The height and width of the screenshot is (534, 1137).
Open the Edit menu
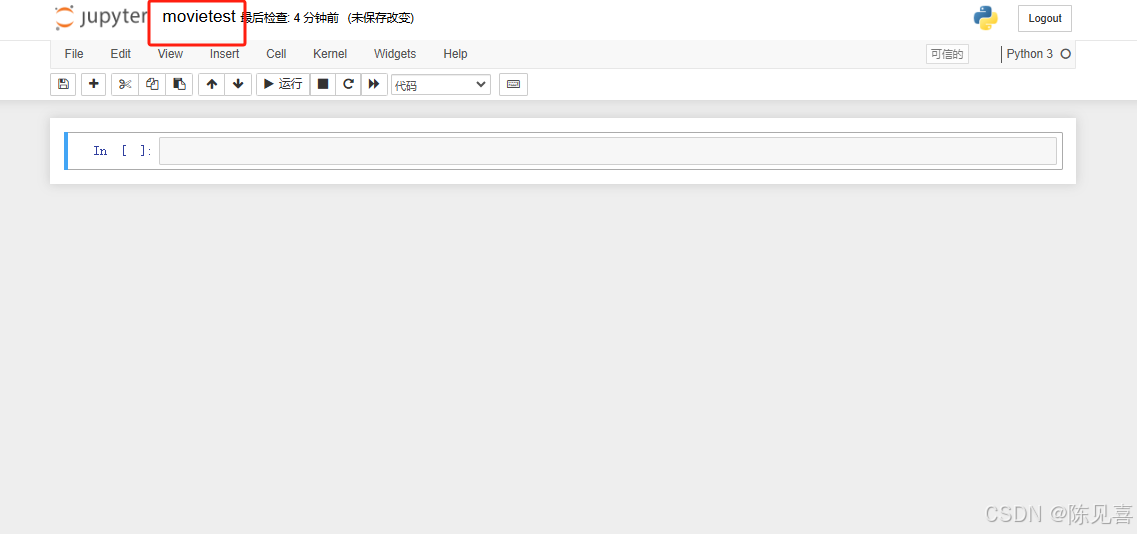point(120,54)
